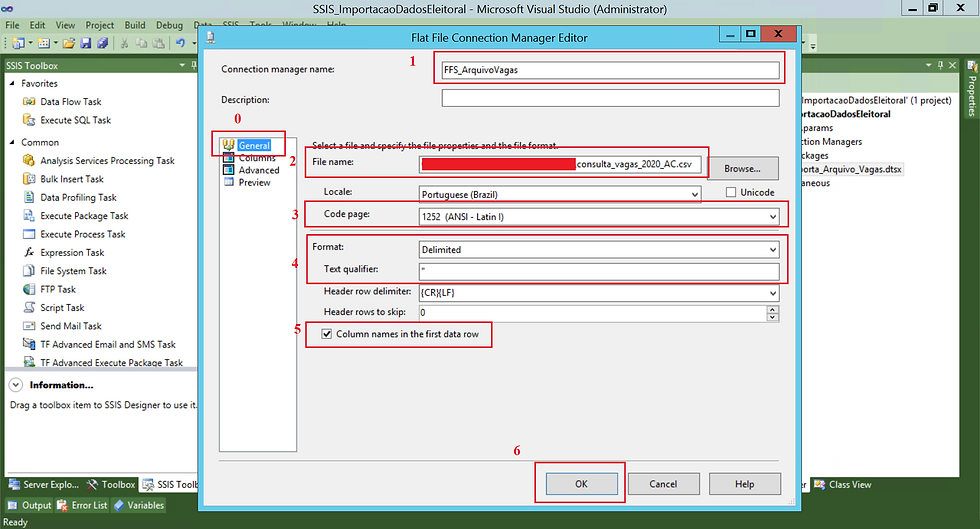Pick TF Advanced Email and SMS Task

click(x=108, y=345)
